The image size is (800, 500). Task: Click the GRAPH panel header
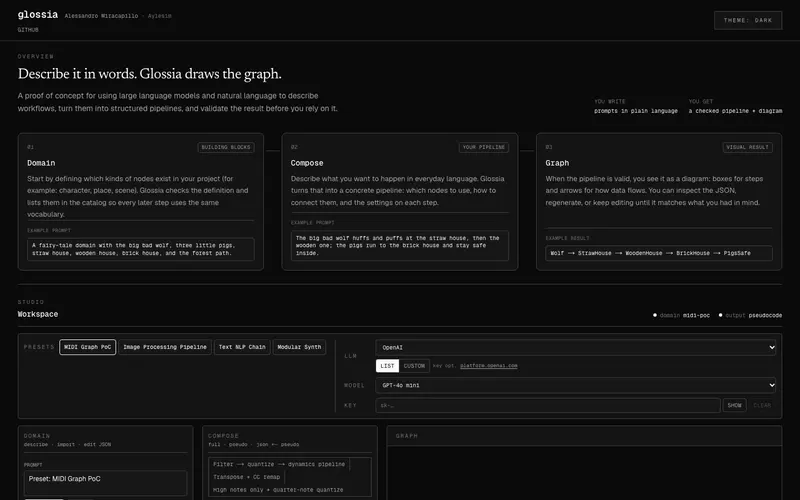pos(584,436)
